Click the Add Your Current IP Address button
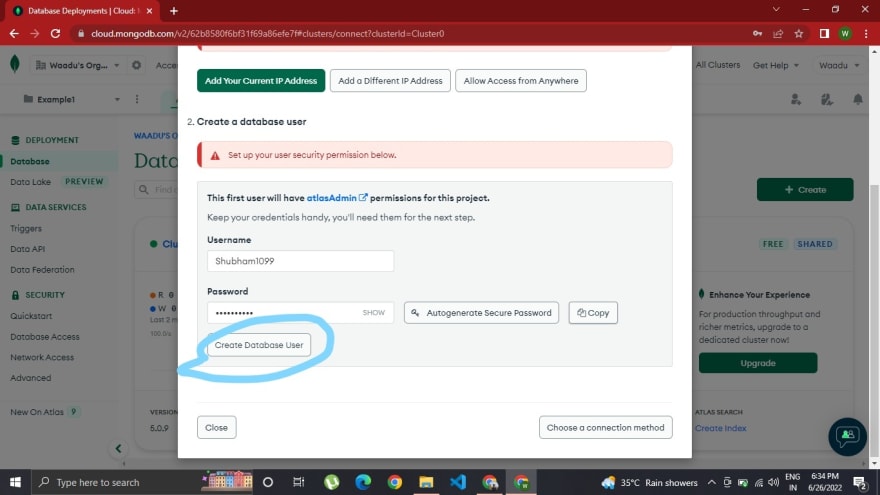The image size is (880, 495). (x=261, y=81)
